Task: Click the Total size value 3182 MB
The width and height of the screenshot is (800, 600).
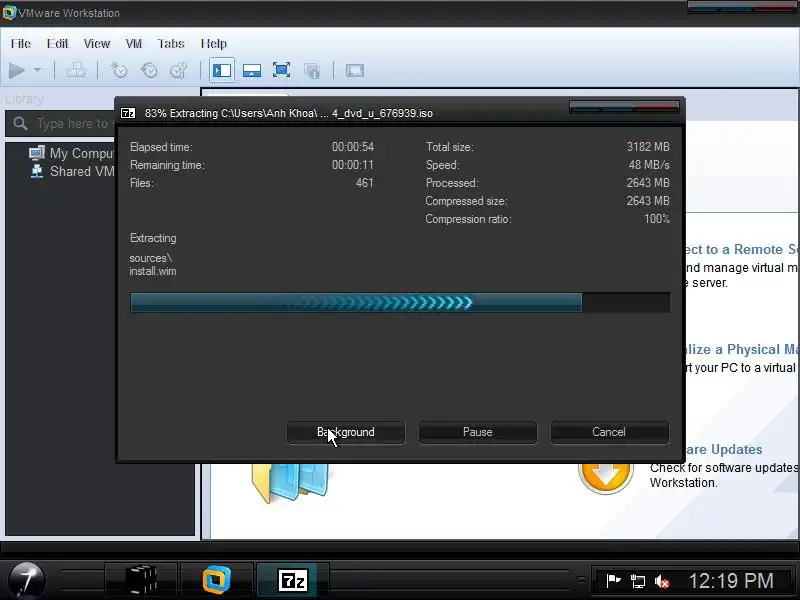Action: click(648, 147)
